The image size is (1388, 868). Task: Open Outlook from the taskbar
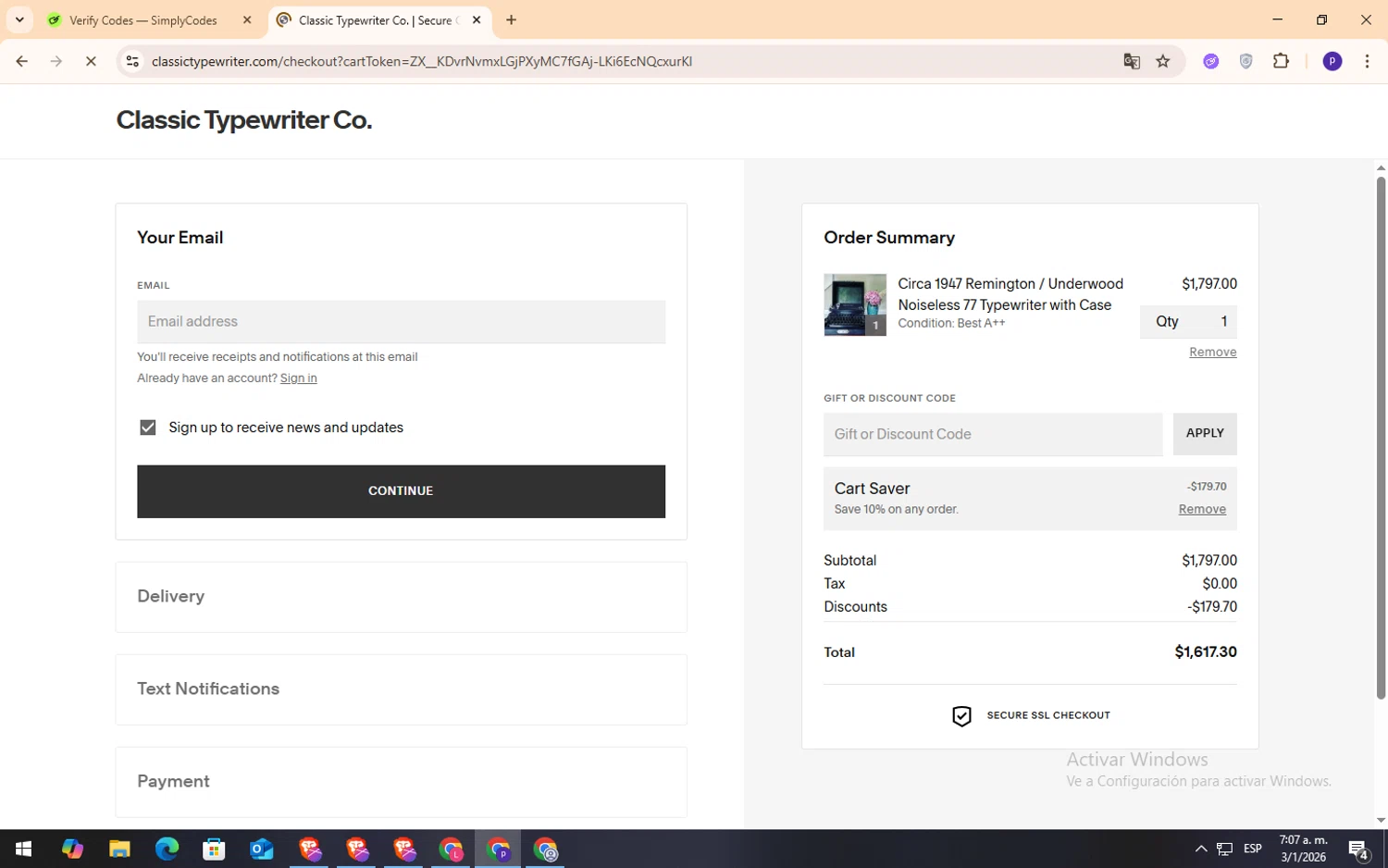click(x=262, y=849)
